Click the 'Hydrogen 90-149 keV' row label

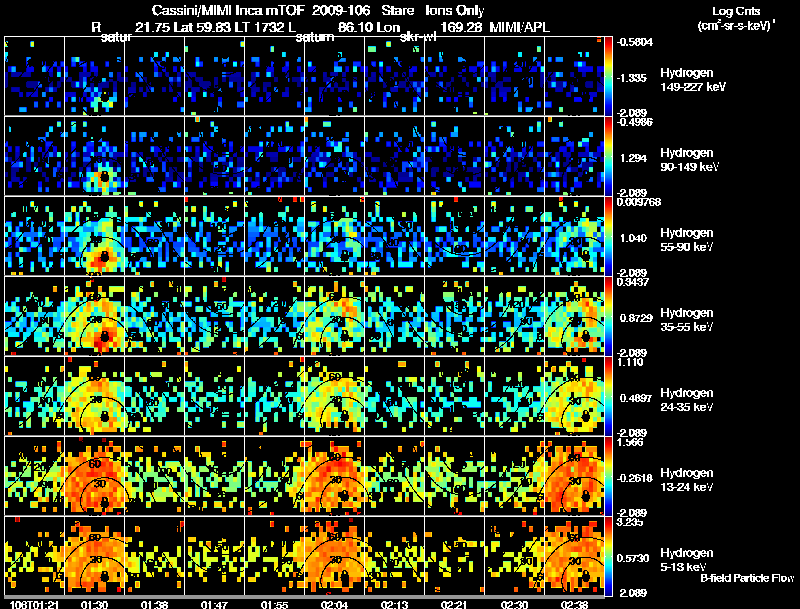coord(689,160)
